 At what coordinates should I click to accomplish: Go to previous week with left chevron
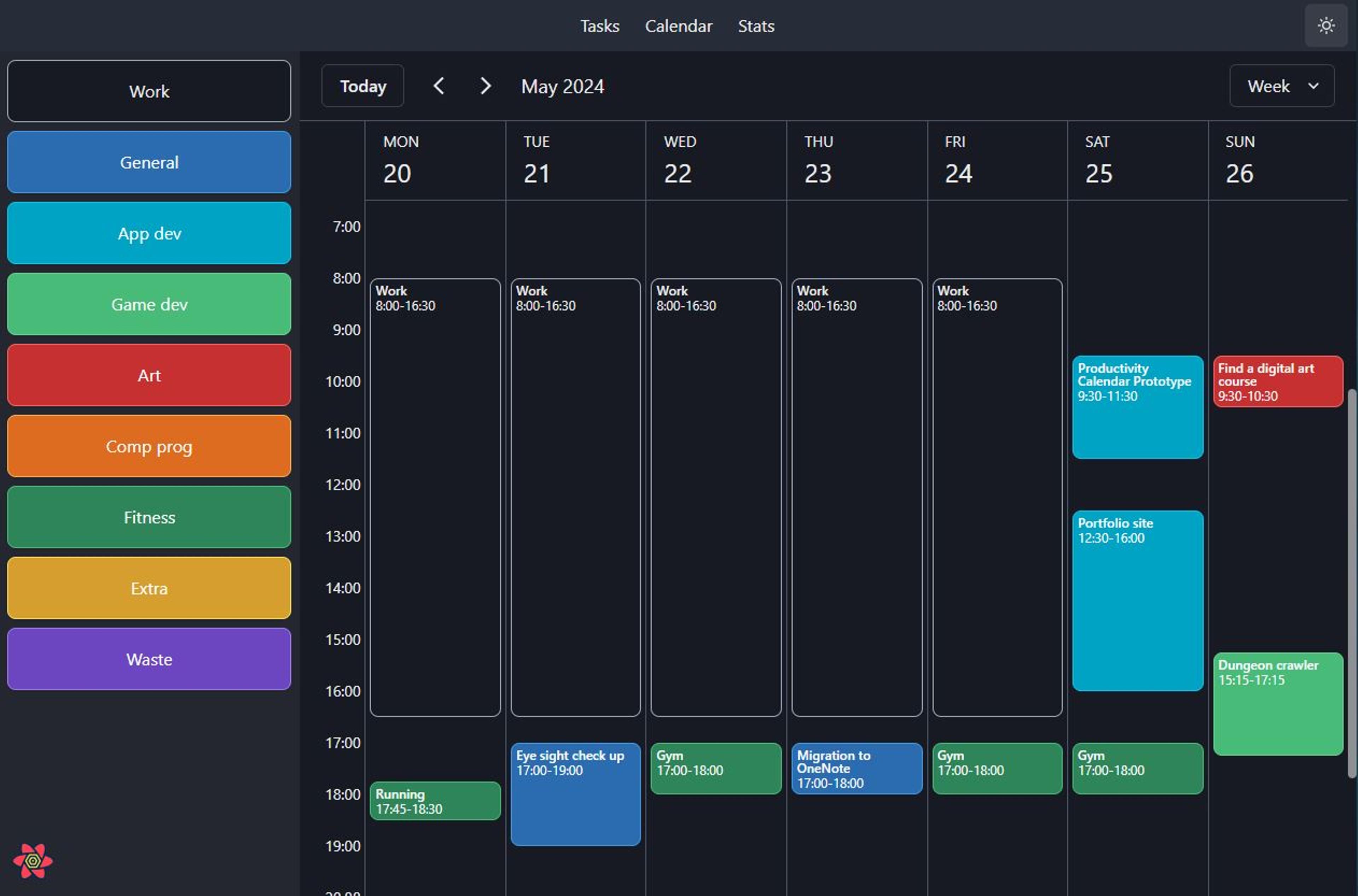(439, 86)
